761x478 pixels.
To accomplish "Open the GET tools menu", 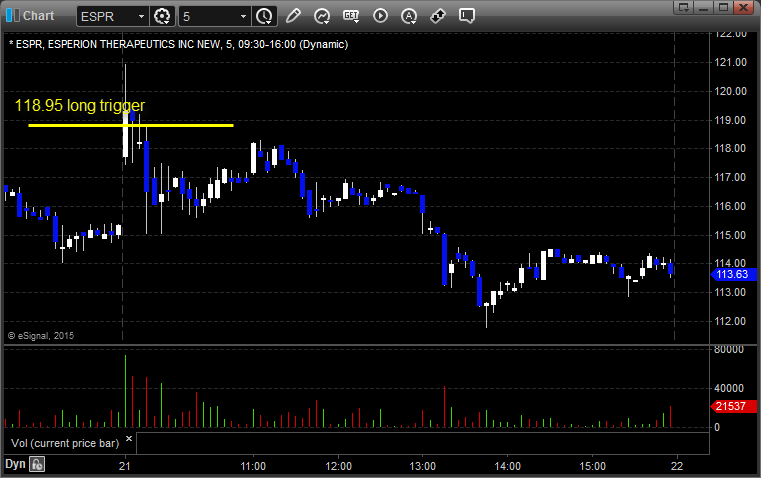I will coord(351,16).
